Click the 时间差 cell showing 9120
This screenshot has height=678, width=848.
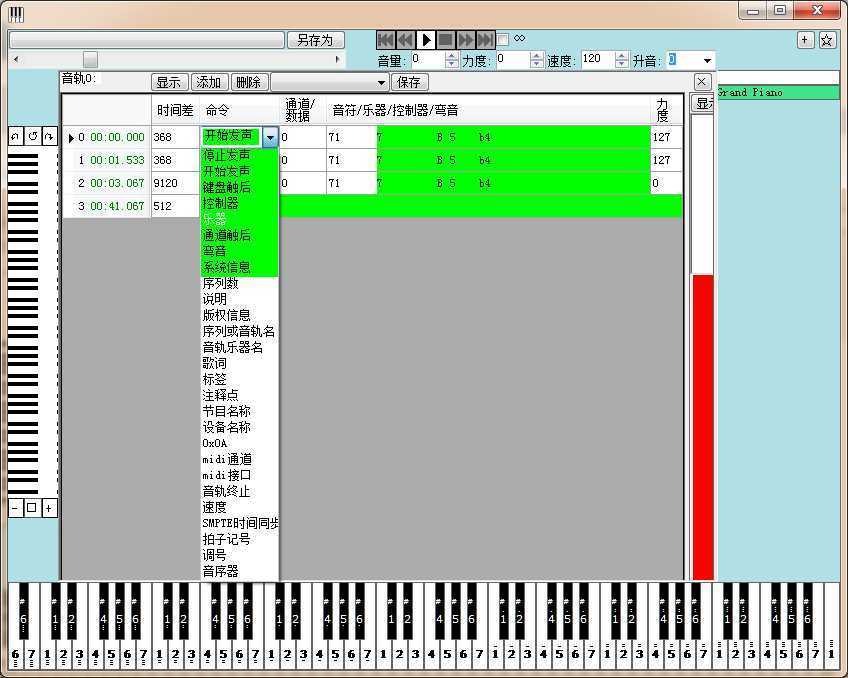click(x=175, y=183)
